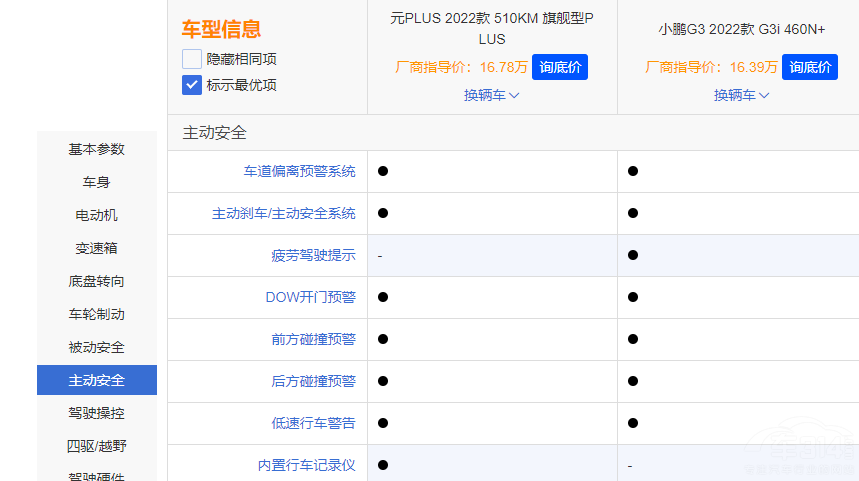Jump to 车身 section in sidebar
859x481 pixels.
tap(97, 182)
